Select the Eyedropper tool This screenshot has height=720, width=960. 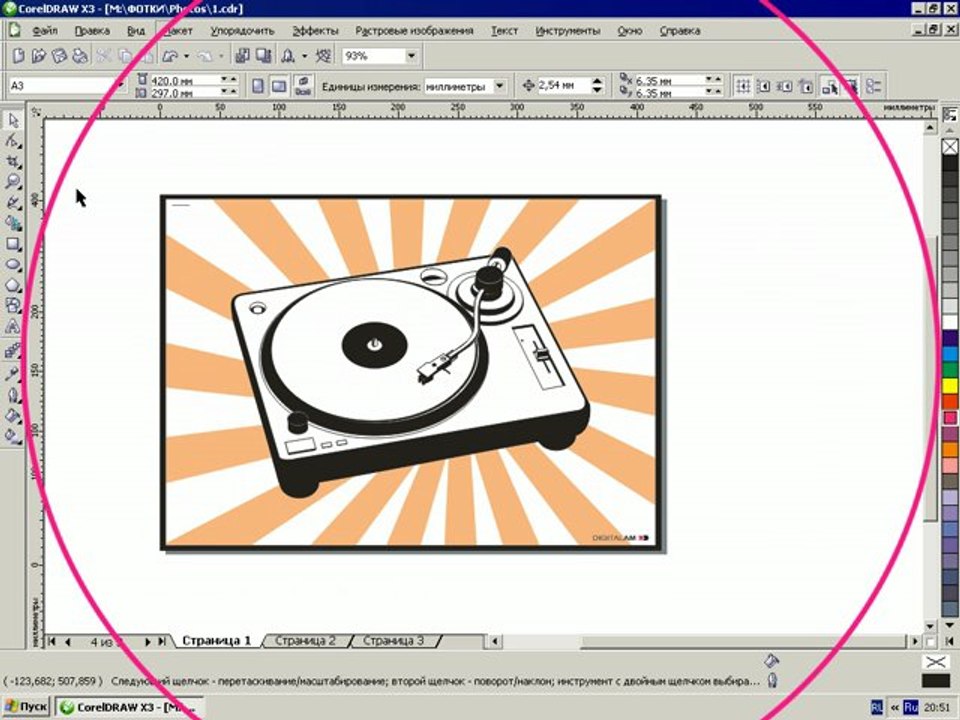tap(13, 373)
